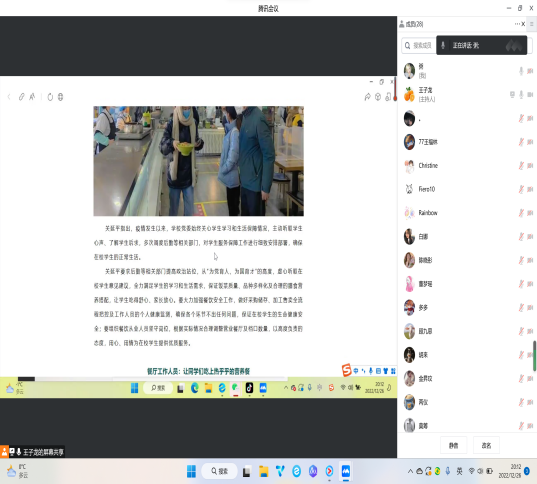Viewport: 537px width, 484px height.
Task: Click the volume speaker tray icon
Action: coord(480,471)
